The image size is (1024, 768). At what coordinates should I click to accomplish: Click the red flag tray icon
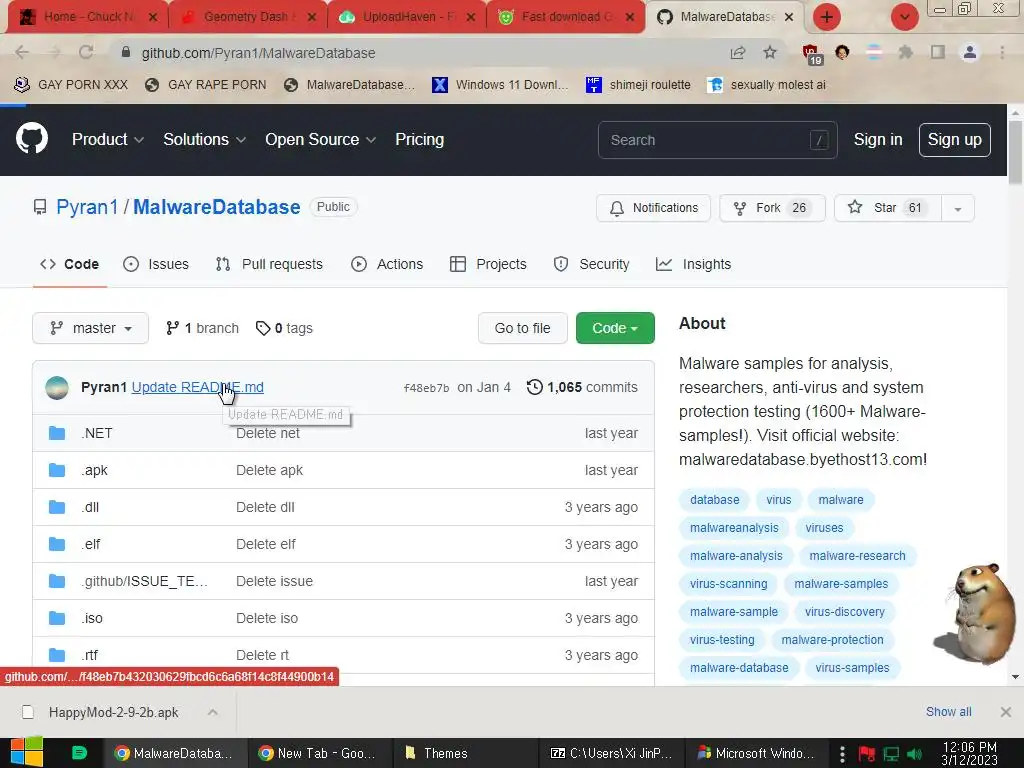click(866, 754)
